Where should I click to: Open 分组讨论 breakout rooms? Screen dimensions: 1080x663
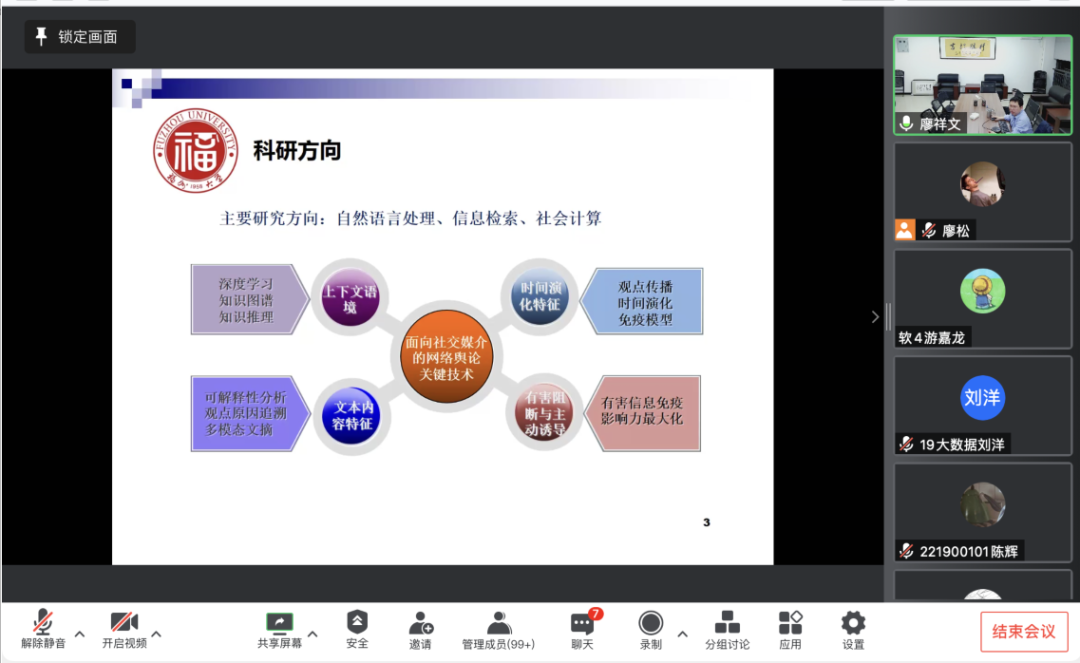click(727, 630)
